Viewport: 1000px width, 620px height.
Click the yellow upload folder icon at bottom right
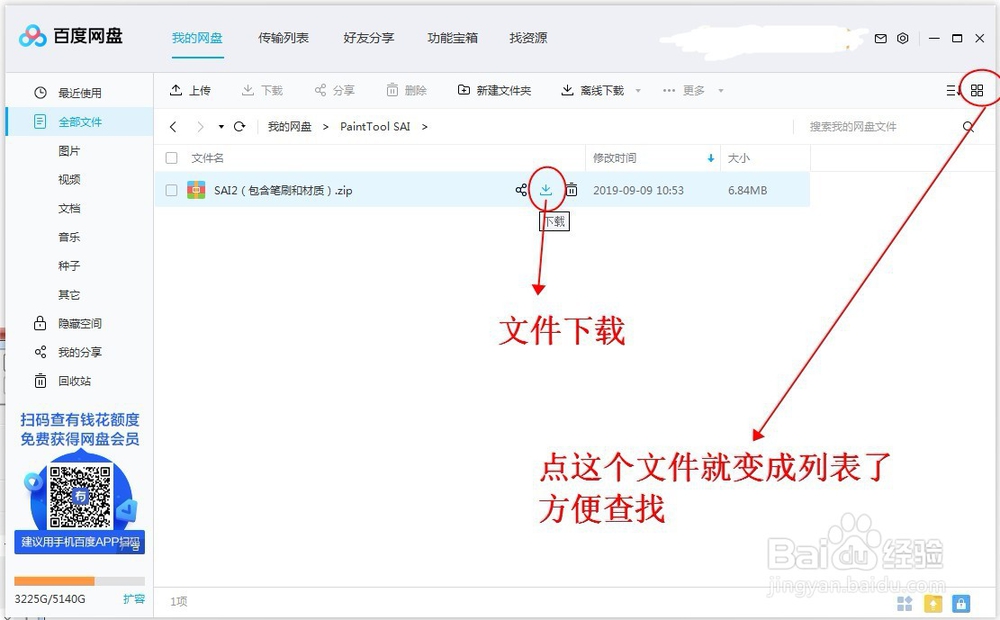(x=933, y=603)
